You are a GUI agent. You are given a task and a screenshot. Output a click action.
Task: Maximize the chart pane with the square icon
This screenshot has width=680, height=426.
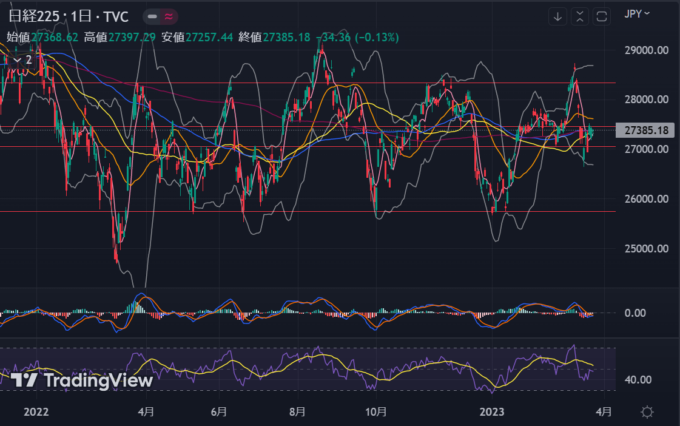click(x=602, y=16)
